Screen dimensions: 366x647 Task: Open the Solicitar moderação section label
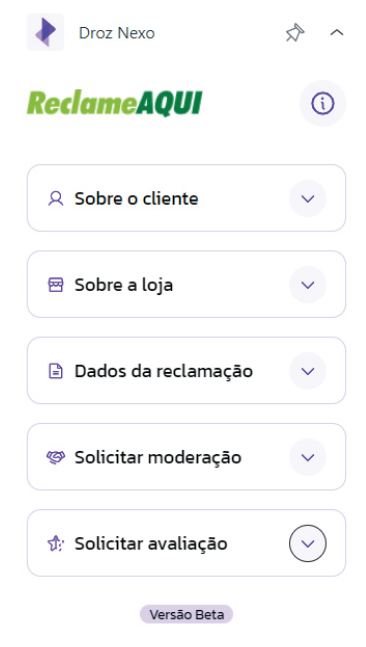click(x=158, y=457)
